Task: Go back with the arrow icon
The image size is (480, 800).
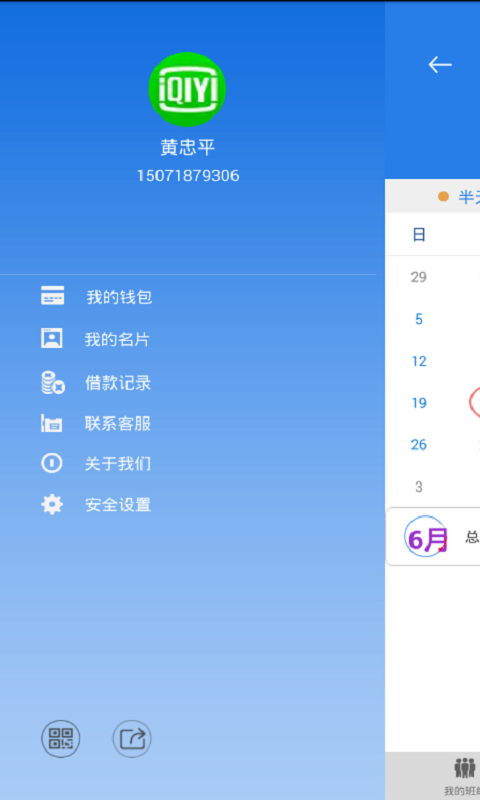Action: [440, 65]
